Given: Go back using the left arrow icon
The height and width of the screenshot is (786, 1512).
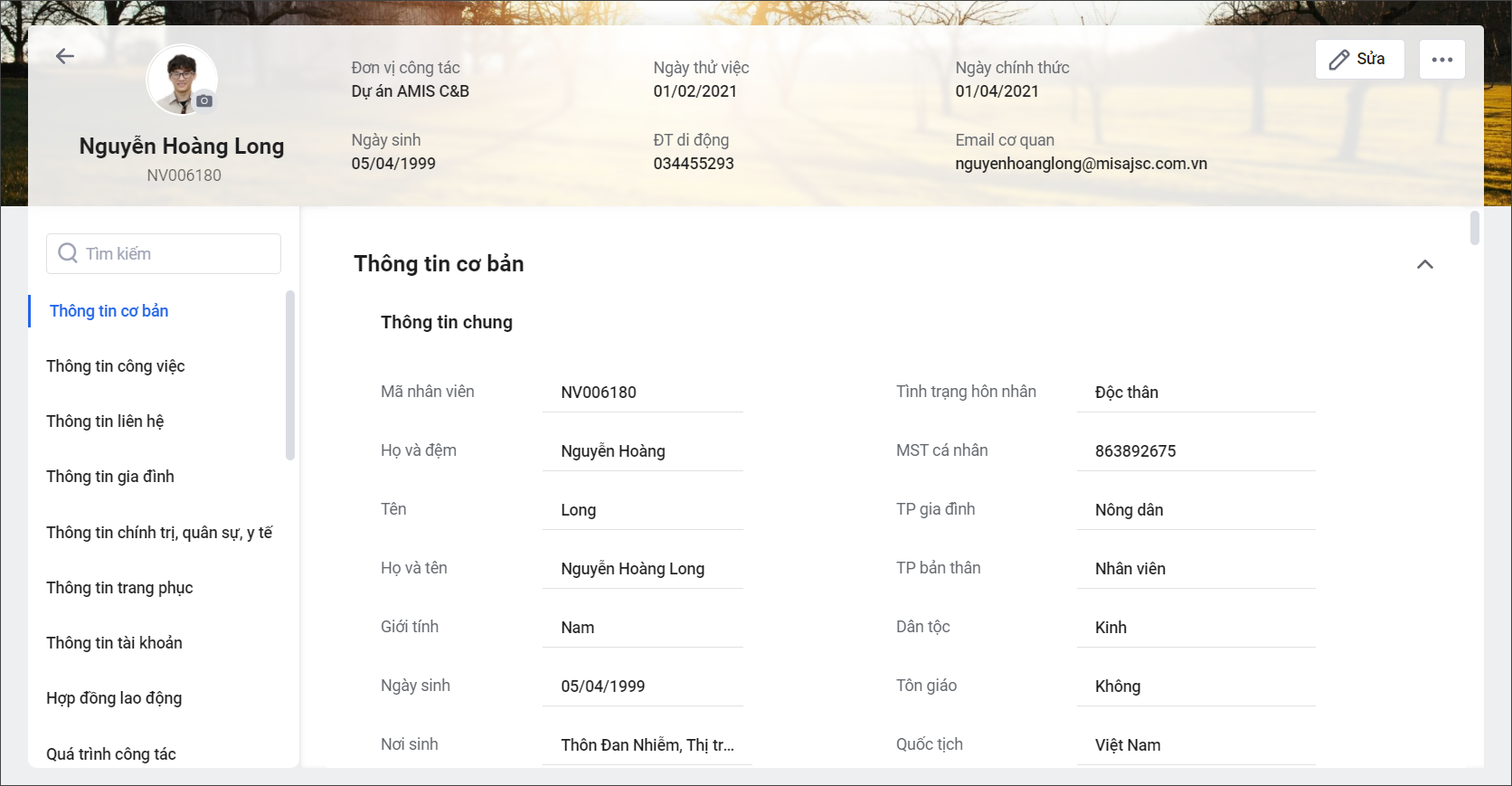Looking at the screenshot, I should click(x=64, y=56).
